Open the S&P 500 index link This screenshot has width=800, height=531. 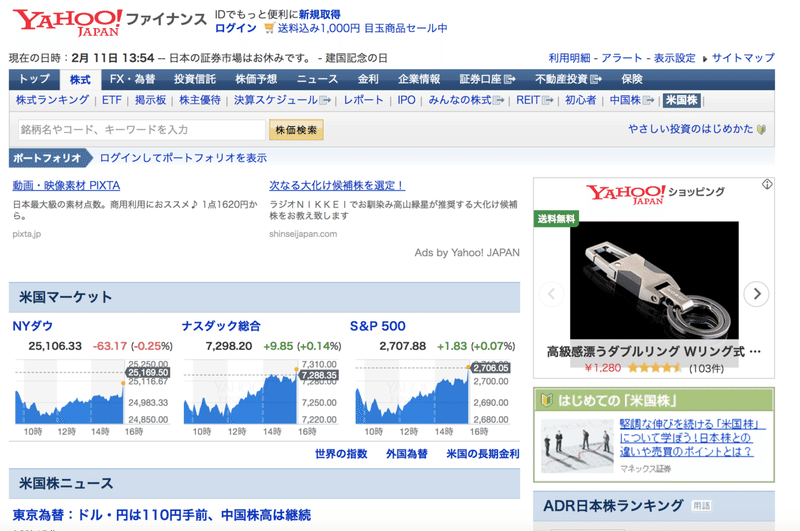click(378, 326)
